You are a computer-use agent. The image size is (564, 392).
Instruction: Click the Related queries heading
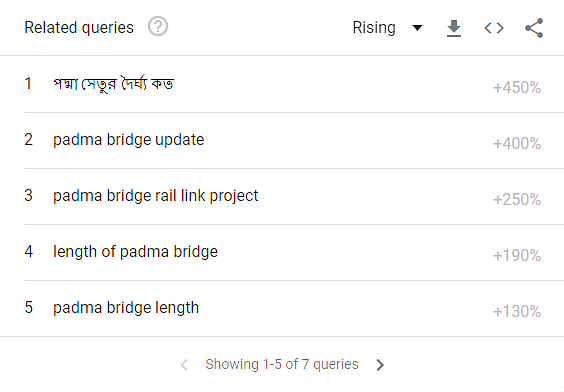pos(79,28)
